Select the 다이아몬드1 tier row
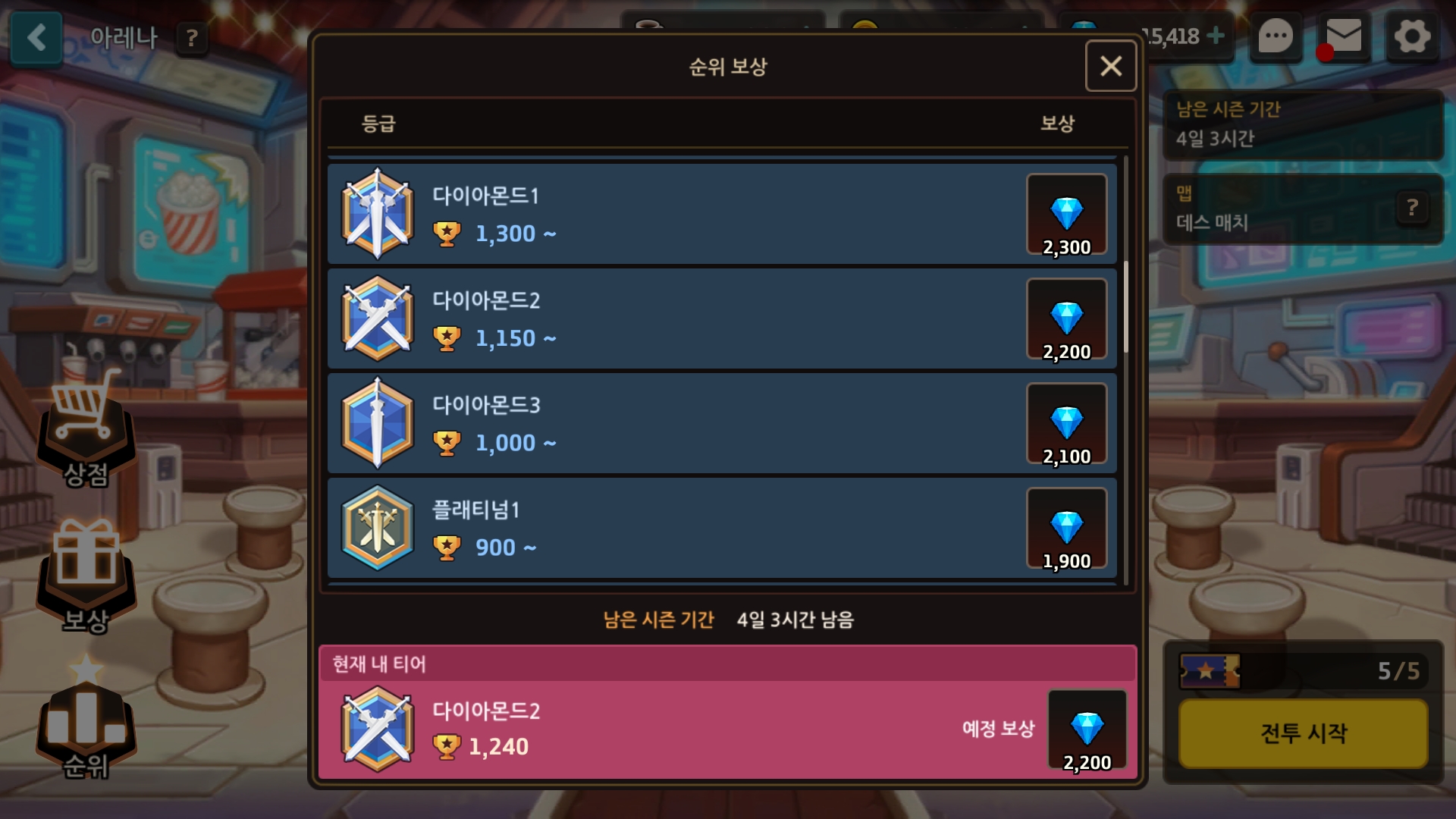The image size is (1456, 819). tap(722, 214)
